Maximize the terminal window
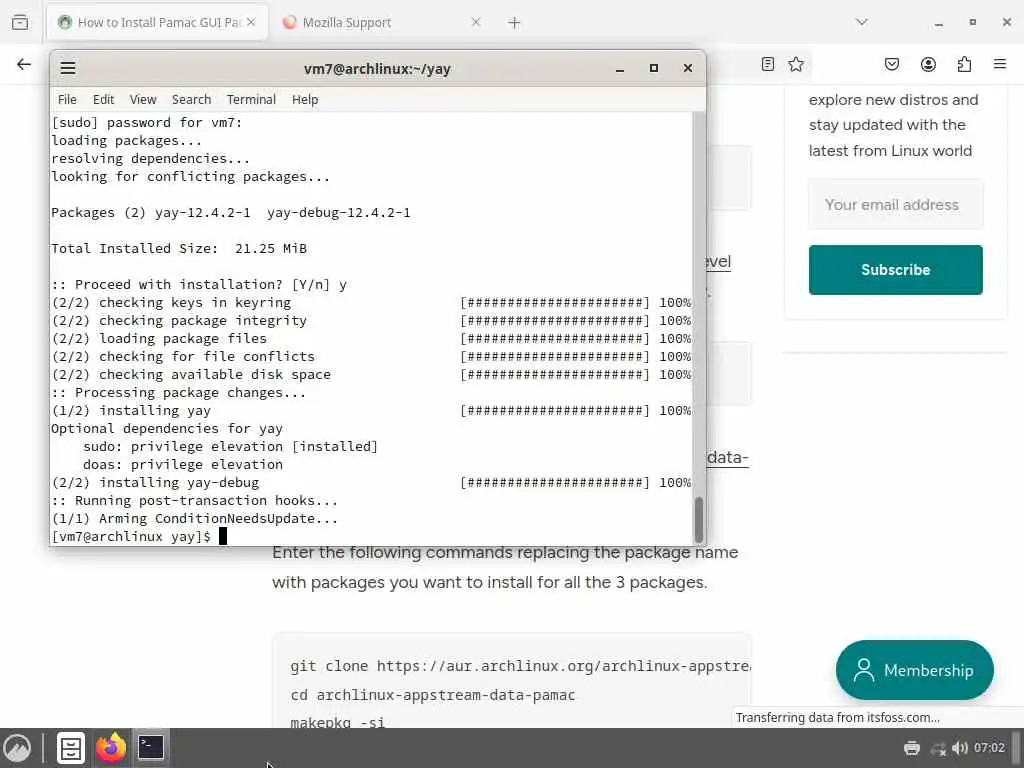This screenshot has height=768, width=1024. coord(654,68)
